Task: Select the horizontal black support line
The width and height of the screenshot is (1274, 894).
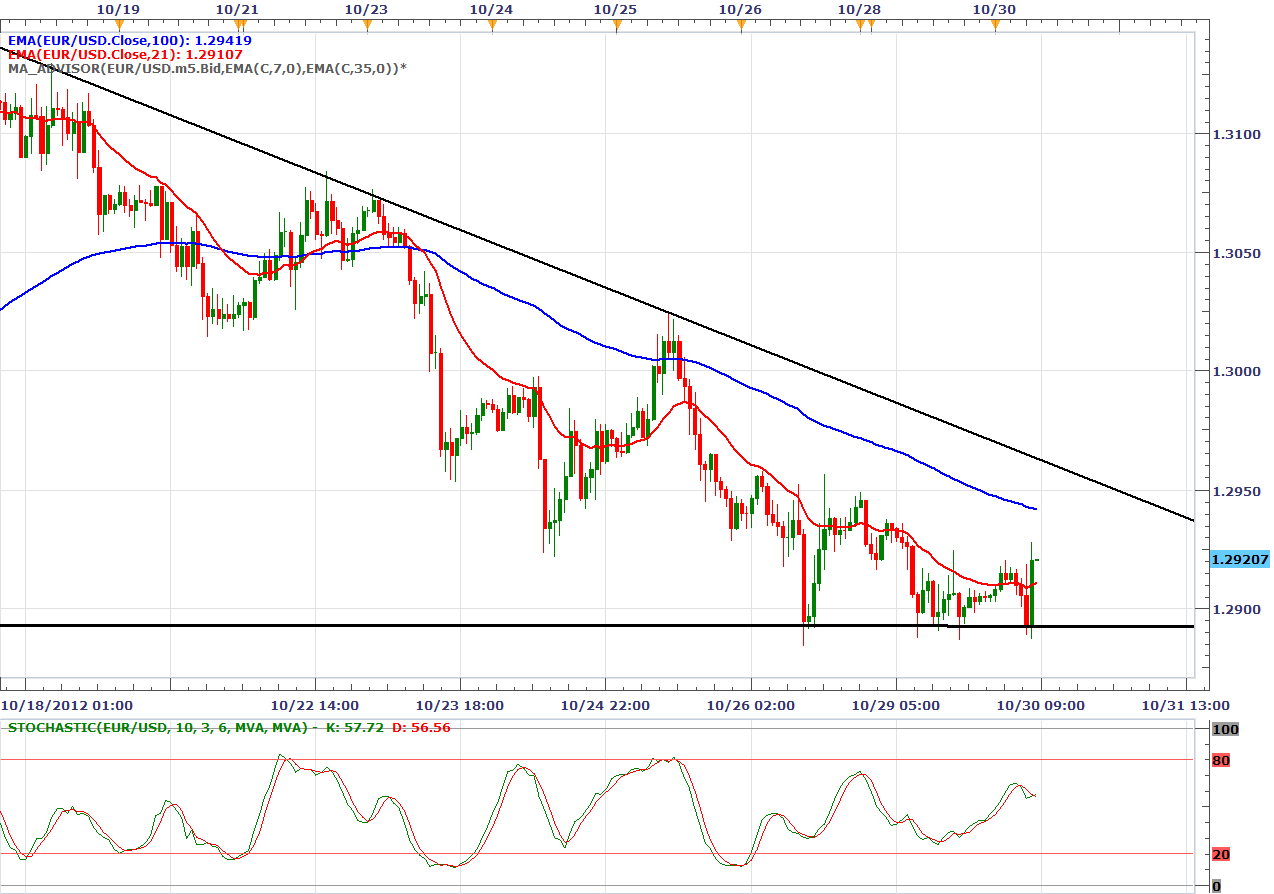Action: click(500, 626)
